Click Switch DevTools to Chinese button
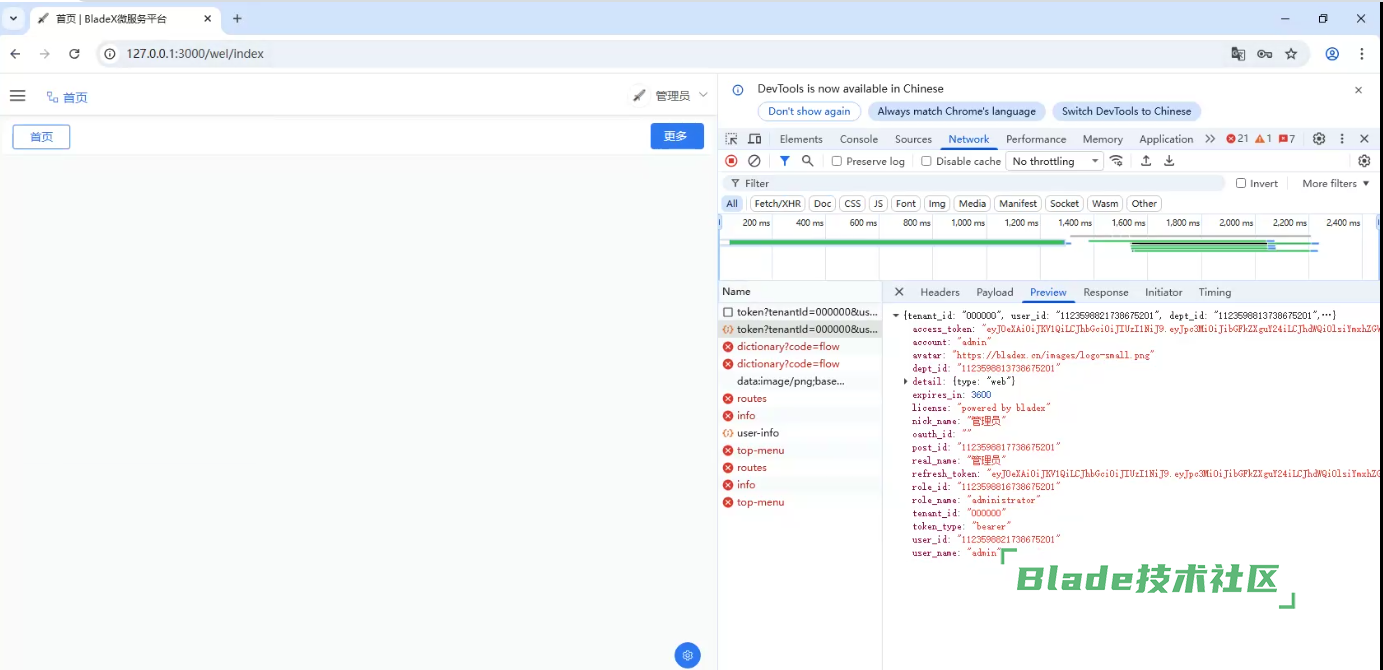 (x=1126, y=111)
